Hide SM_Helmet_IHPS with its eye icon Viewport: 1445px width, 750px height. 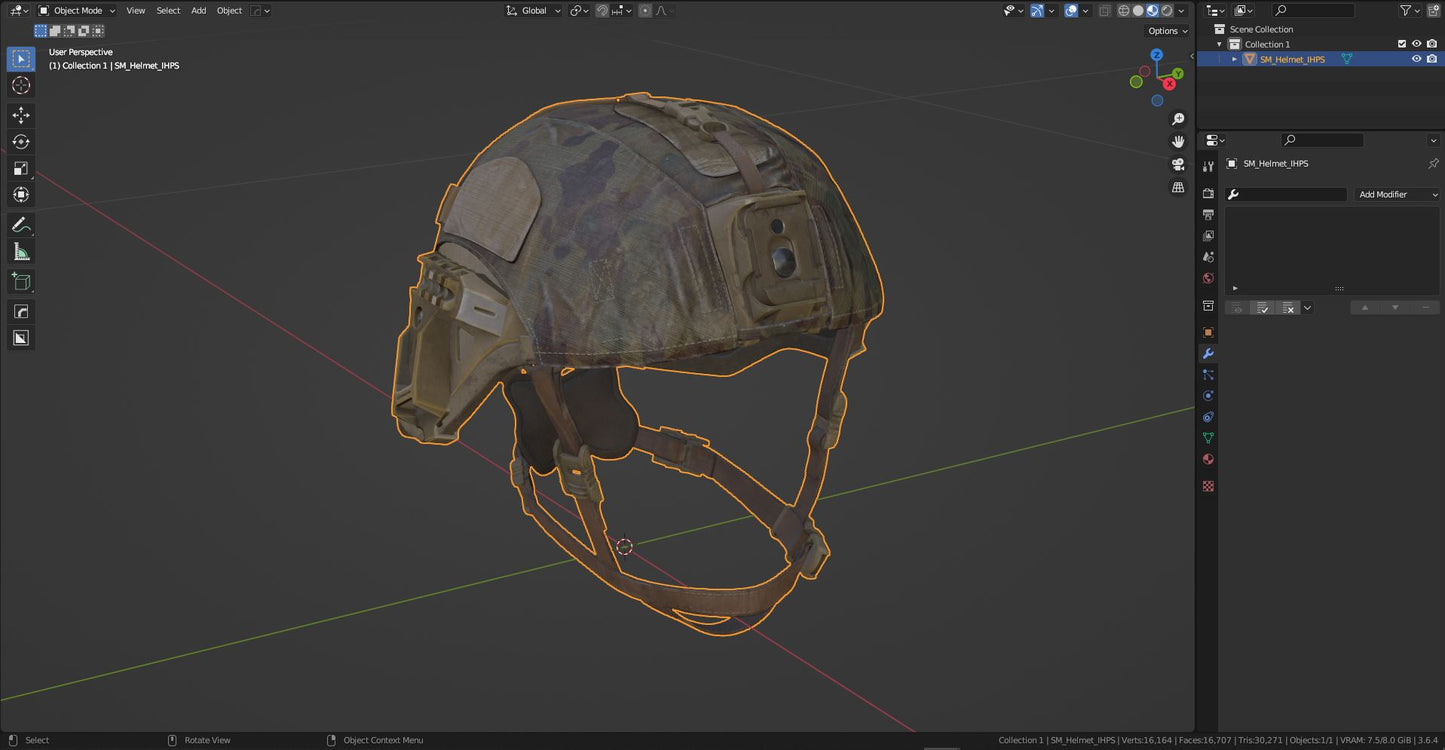pyautogui.click(x=1416, y=59)
